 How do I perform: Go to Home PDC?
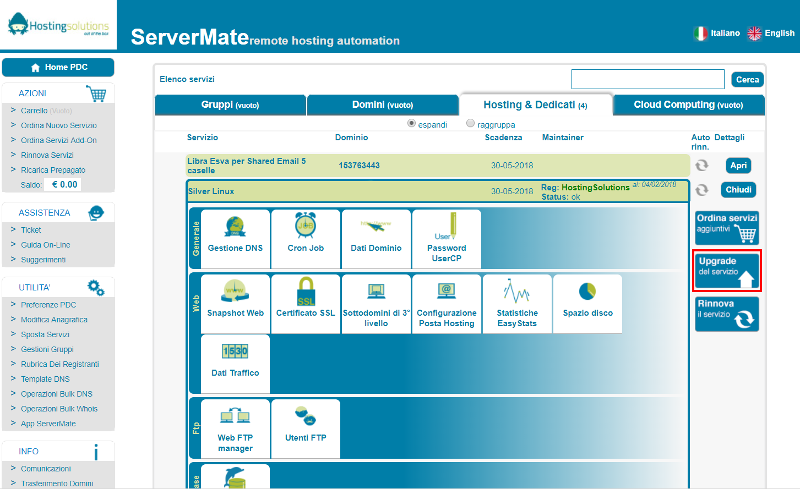pos(58,67)
